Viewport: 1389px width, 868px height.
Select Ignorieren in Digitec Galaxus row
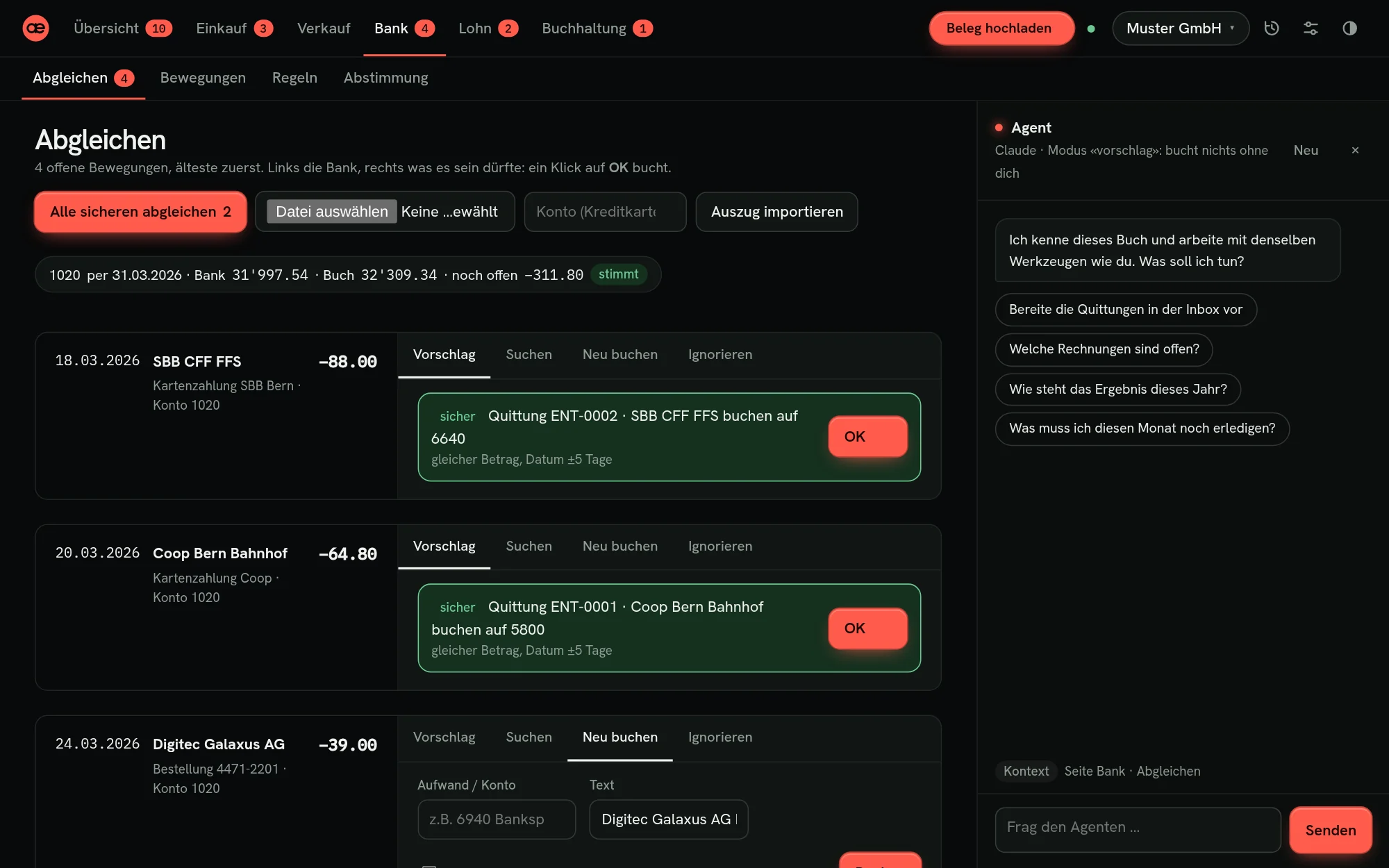click(720, 737)
